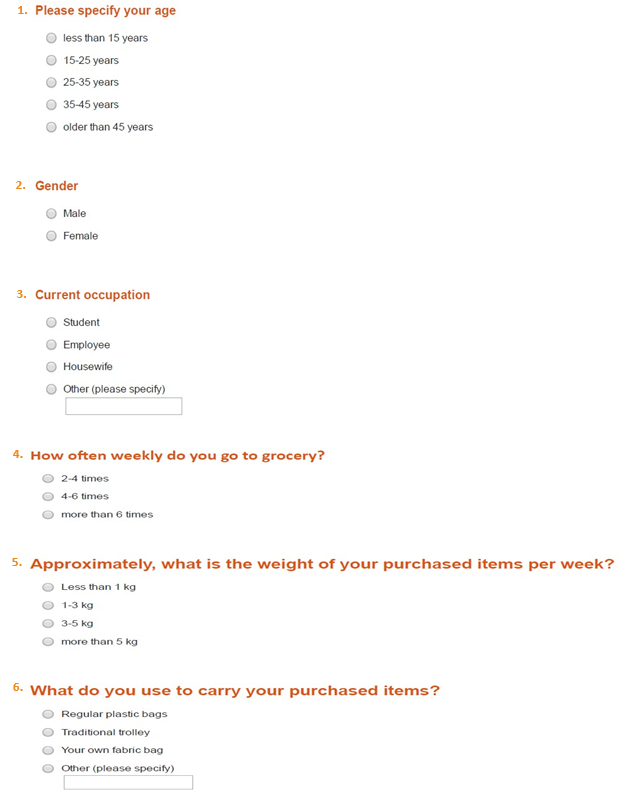624x805 pixels.
Task: Select Employee occupation option
Action: pyautogui.click(x=52, y=345)
